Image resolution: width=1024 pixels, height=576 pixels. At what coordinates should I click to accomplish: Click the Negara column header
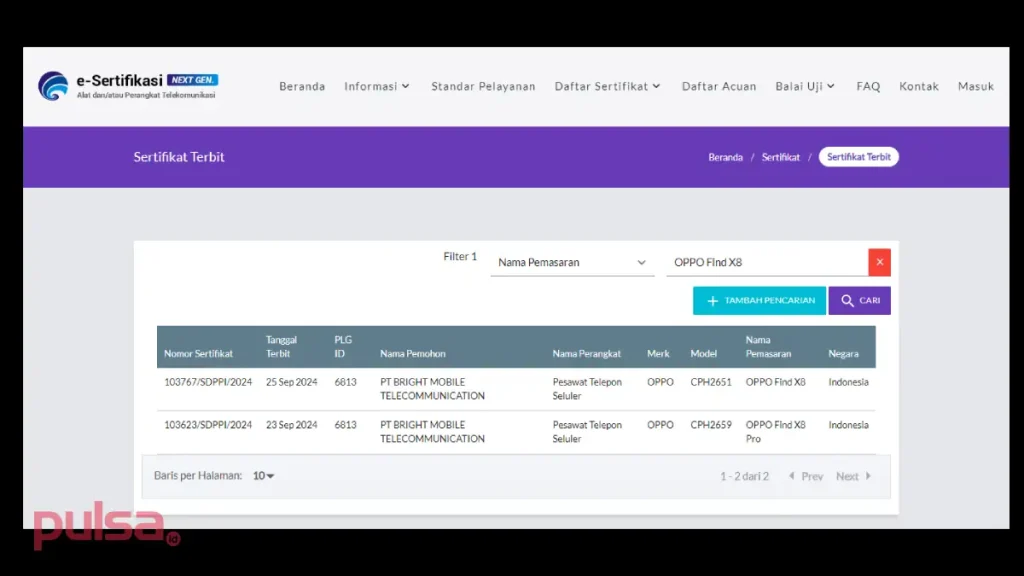(844, 353)
